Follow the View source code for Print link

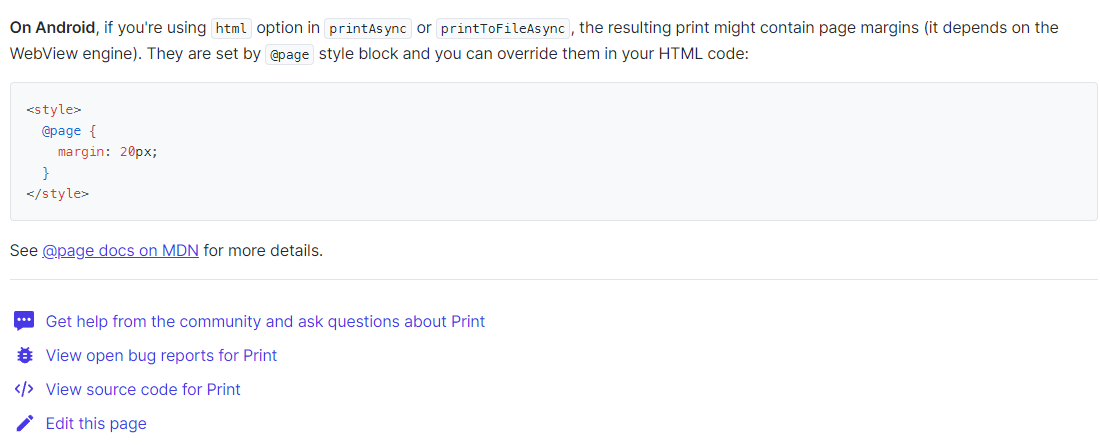(x=143, y=389)
